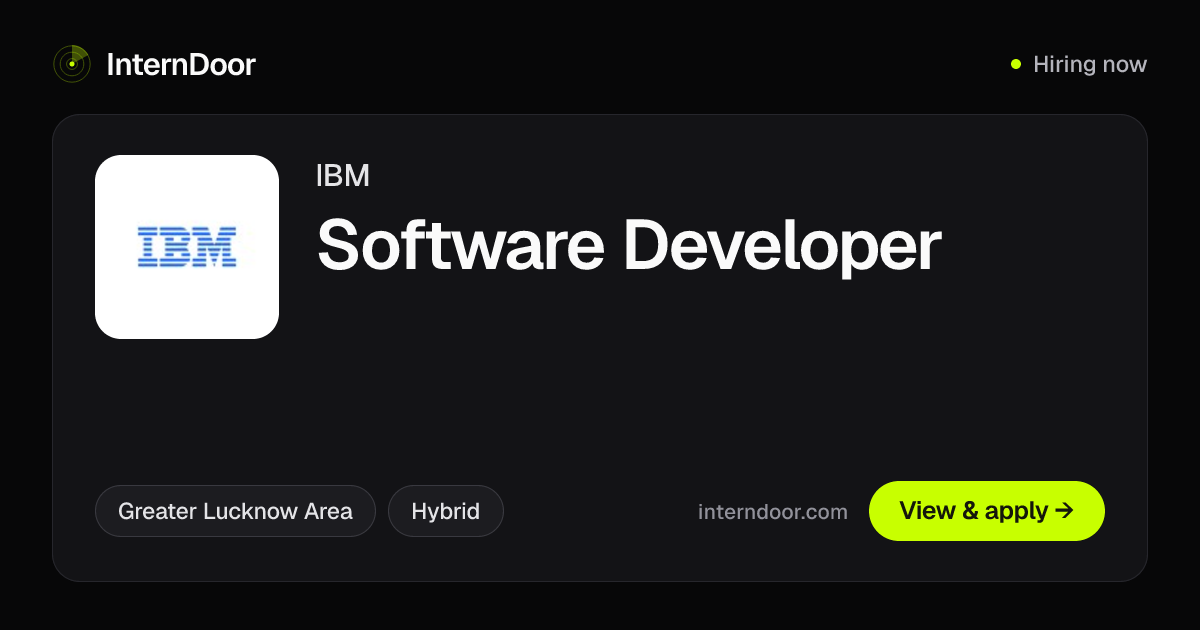Open the InternDoor brand name
This screenshot has height=630, width=1200.
click(181, 65)
